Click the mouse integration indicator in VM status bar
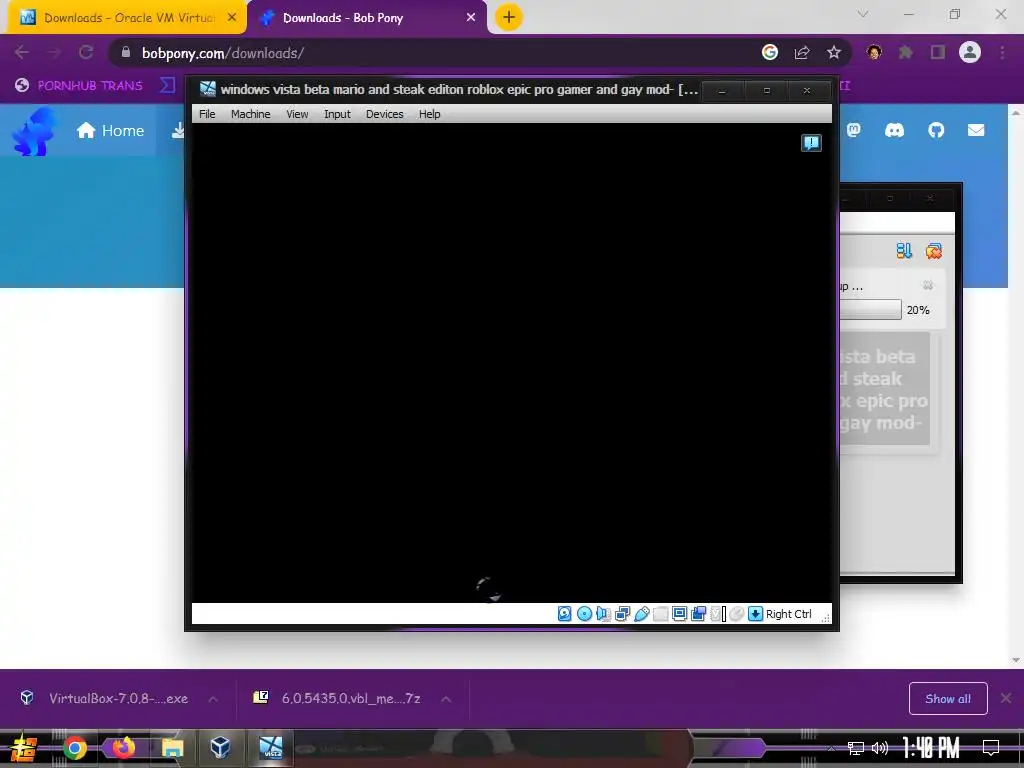 [x=737, y=614]
